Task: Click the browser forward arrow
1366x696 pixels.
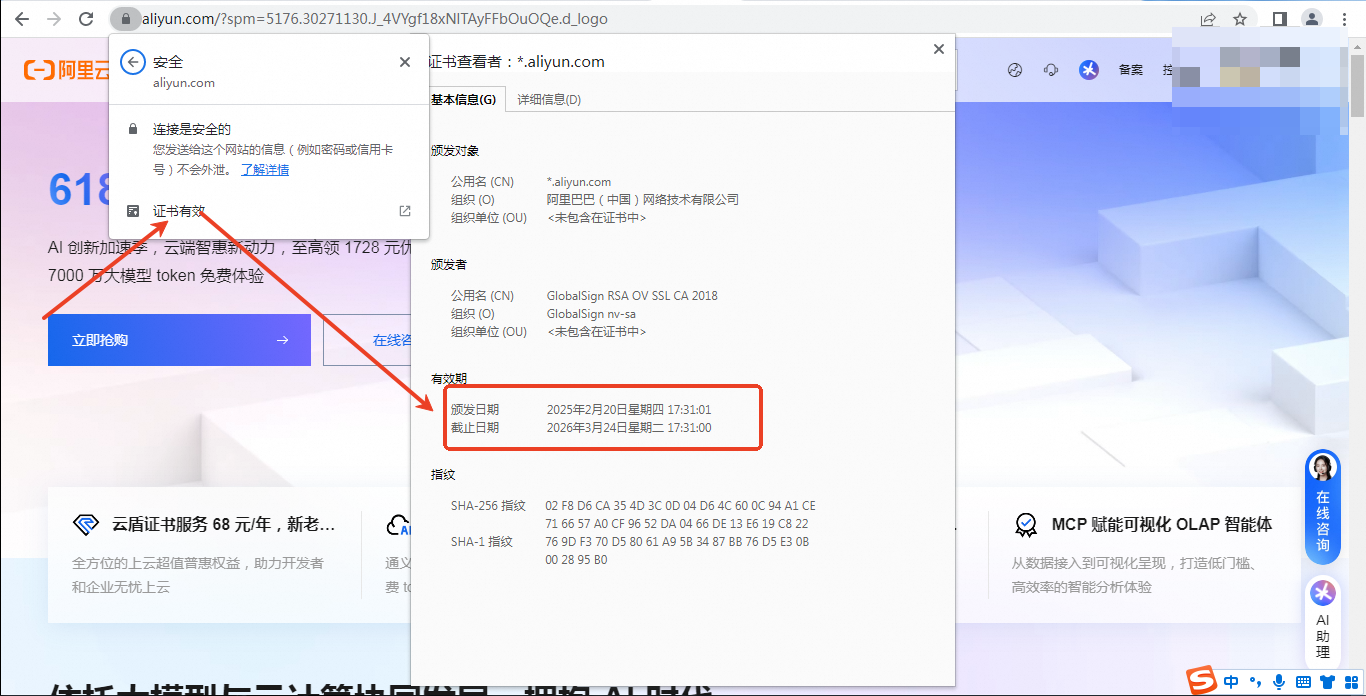Action: [x=54, y=19]
